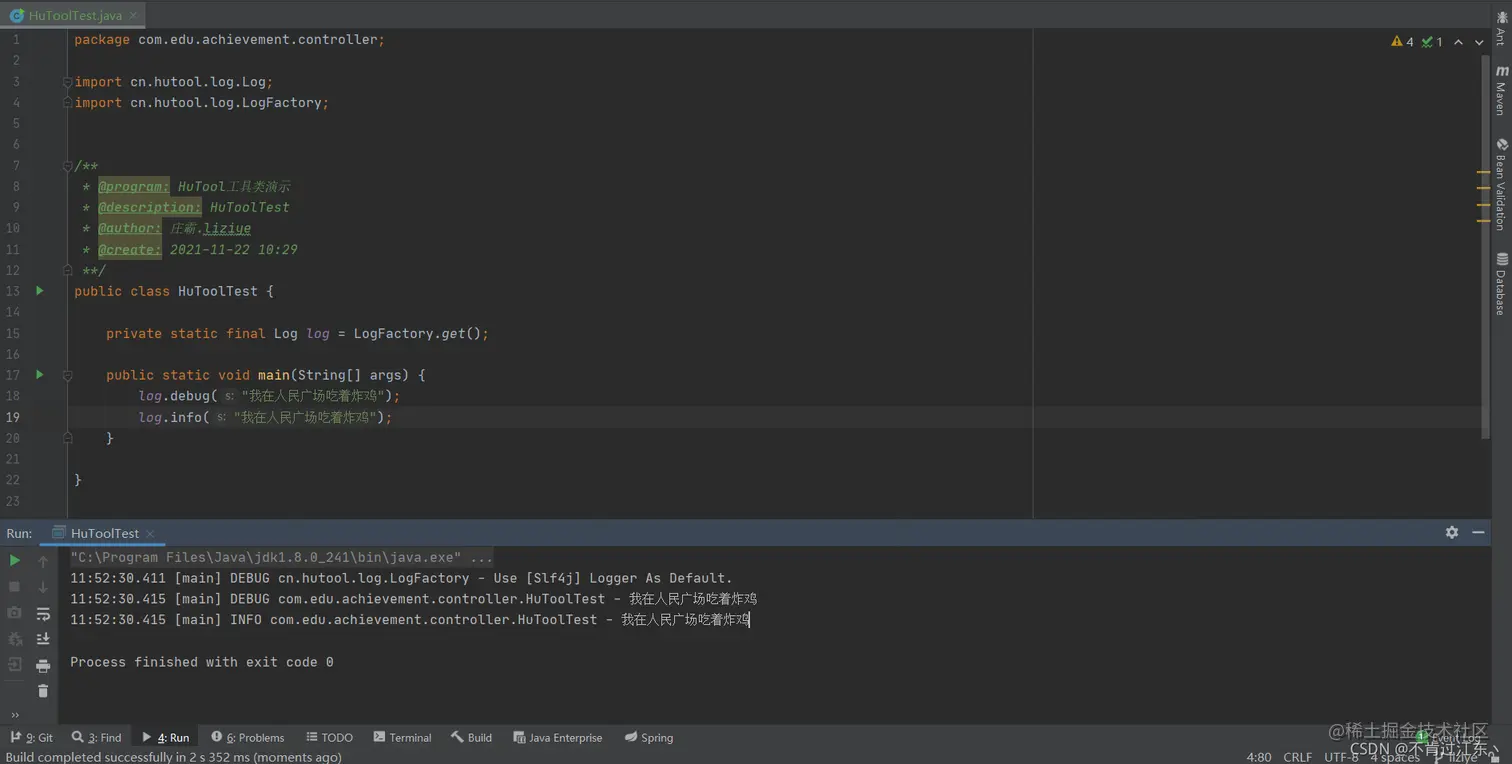The height and width of the screenshot is (764, 1512).
Task: Clear all console output with trash icon
Action: coord(43,691)
